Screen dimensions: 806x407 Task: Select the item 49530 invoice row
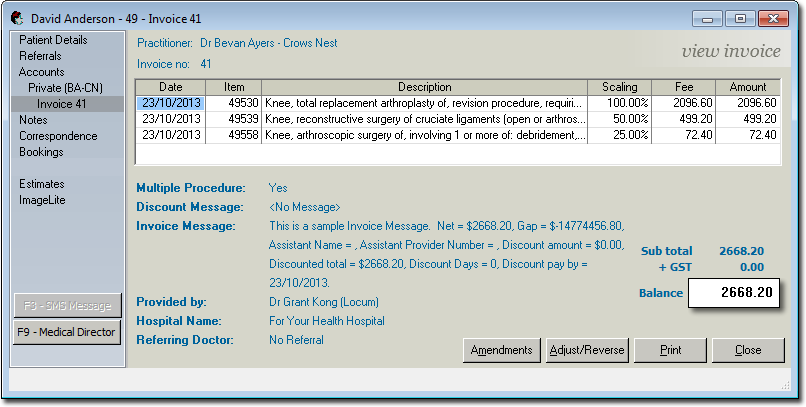tap(424, 102)
